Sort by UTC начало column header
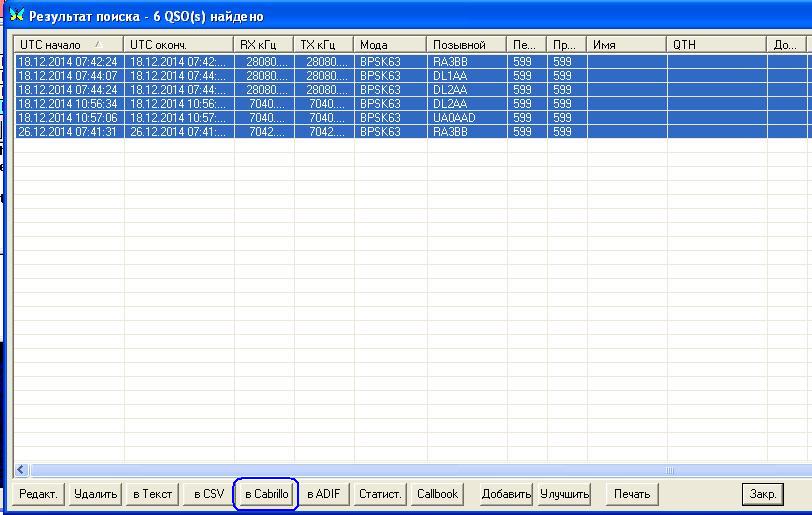This screenshot has height=515, width=812. (x=68, y=45)
